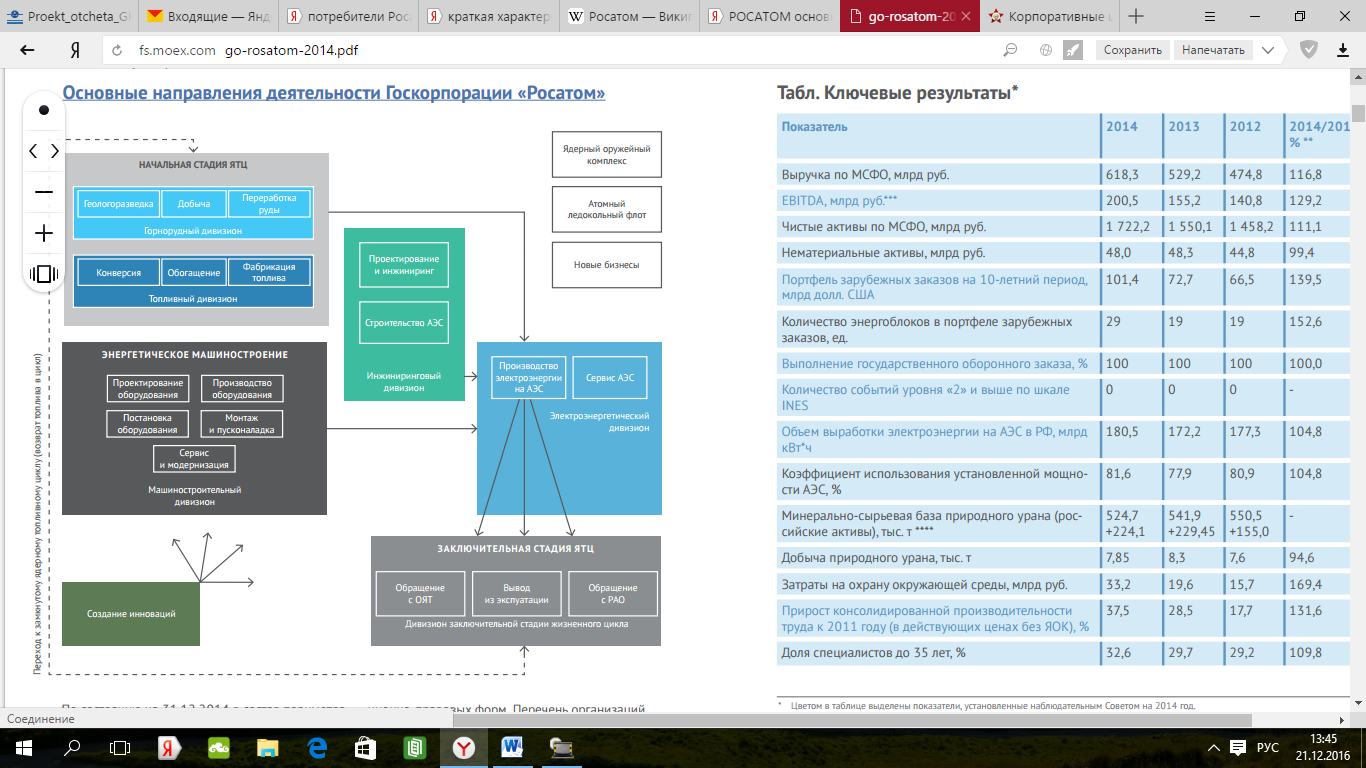
Task: Click Вывод из экспуатации box
Action: click(515, 593)
